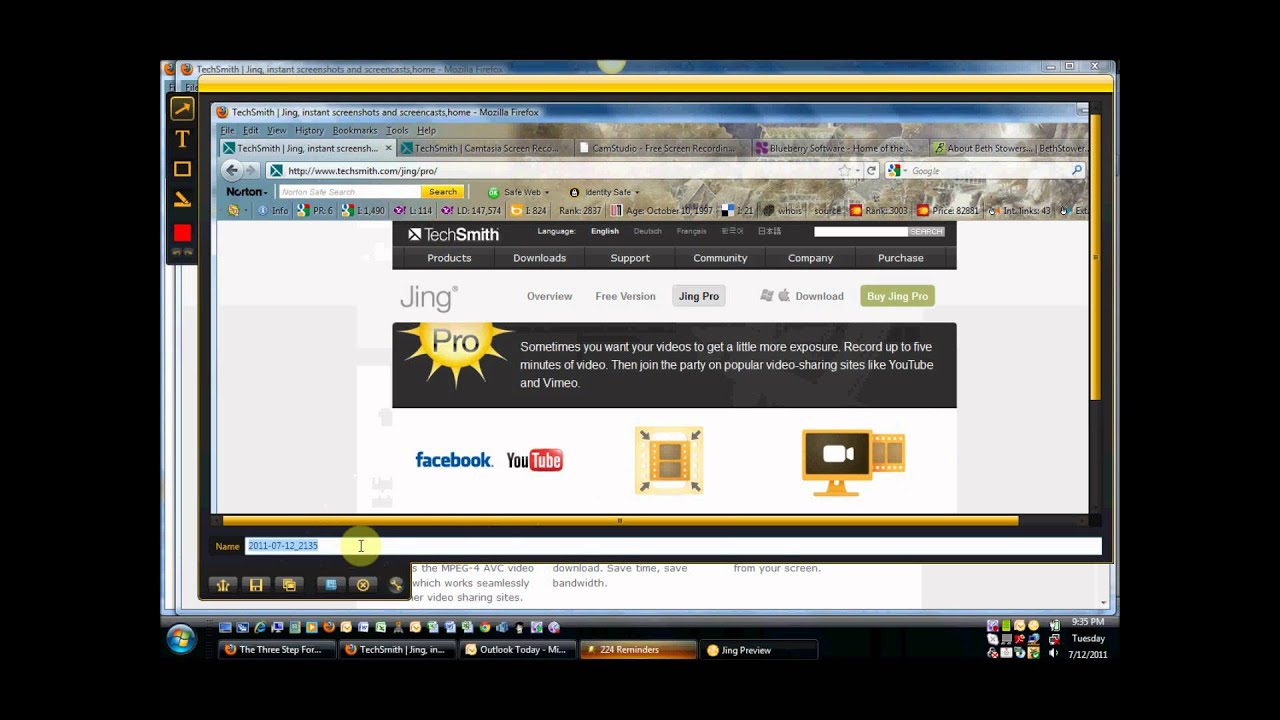Open the Bookmarks menu in Firefox
Screen dimensions: 1280x720
point(355,130)
